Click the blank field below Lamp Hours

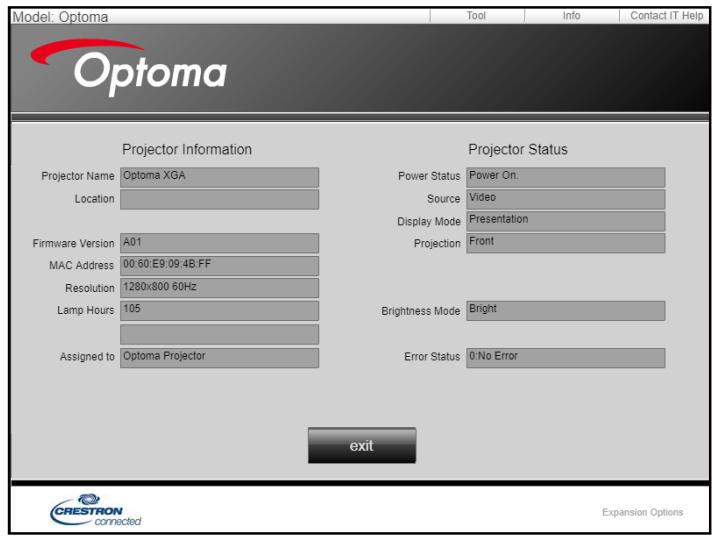[x=219, y=334]
